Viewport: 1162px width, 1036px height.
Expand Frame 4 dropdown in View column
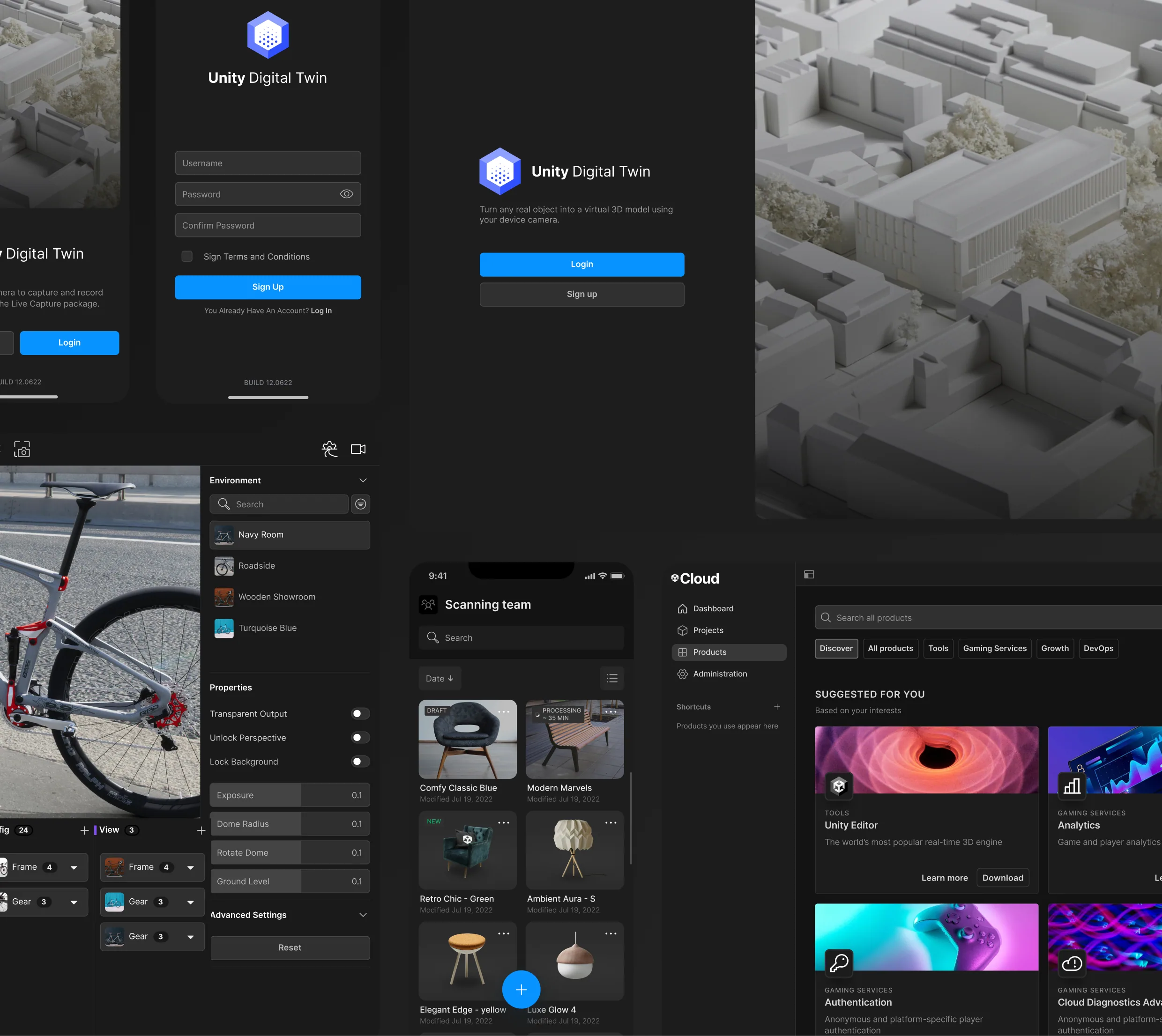191,867
